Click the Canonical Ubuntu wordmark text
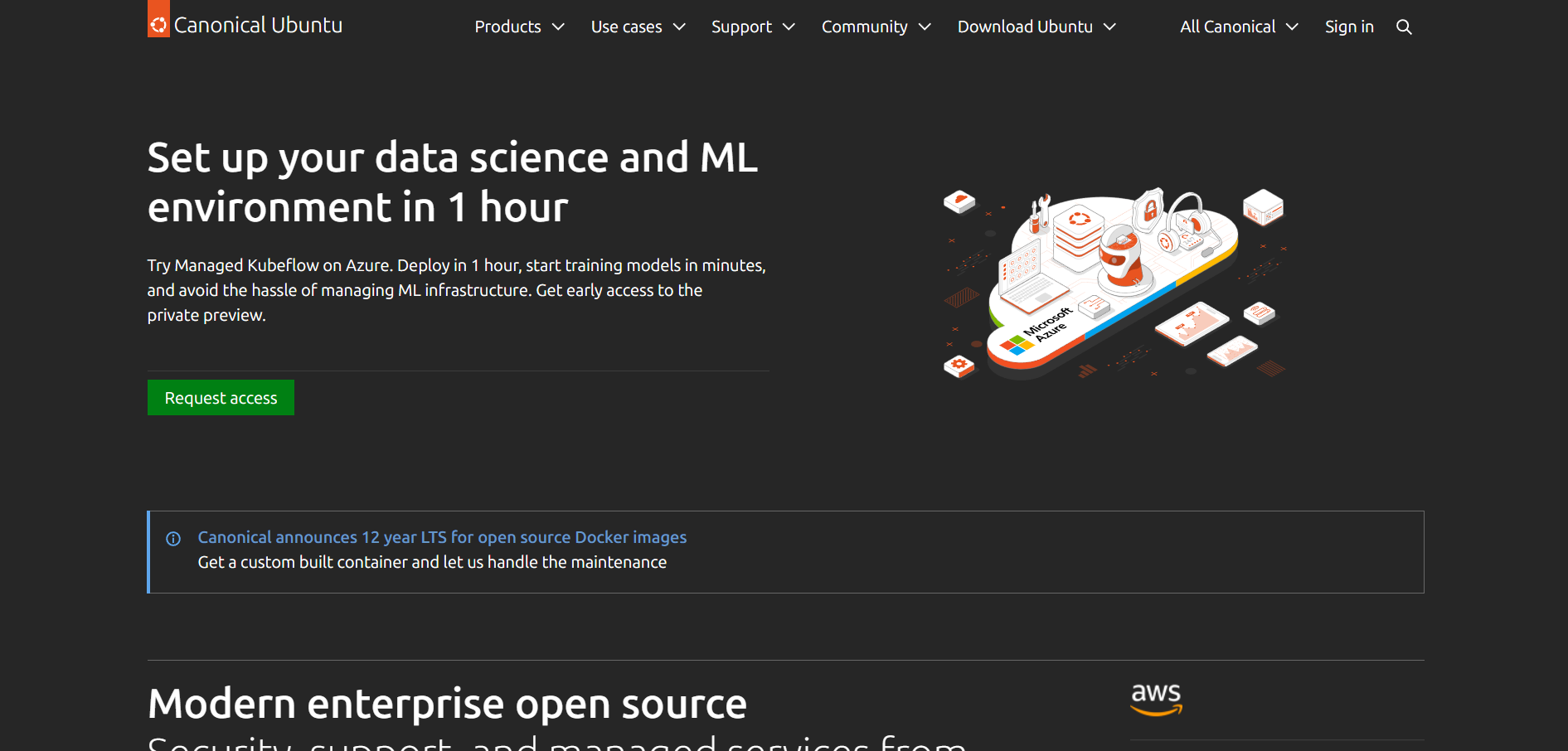 (258, 26)
